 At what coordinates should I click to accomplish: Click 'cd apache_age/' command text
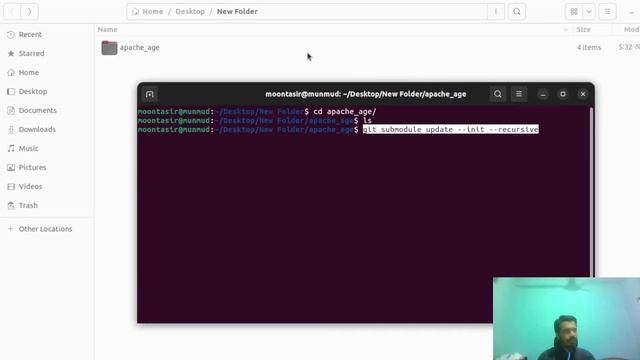tap(344, 111)
